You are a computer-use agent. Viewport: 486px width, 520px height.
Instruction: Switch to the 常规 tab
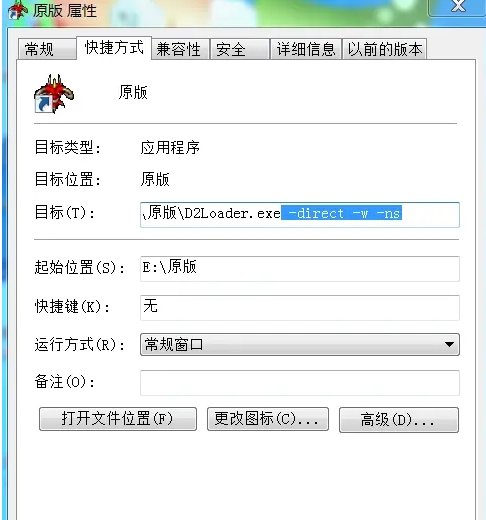[47, 50]
